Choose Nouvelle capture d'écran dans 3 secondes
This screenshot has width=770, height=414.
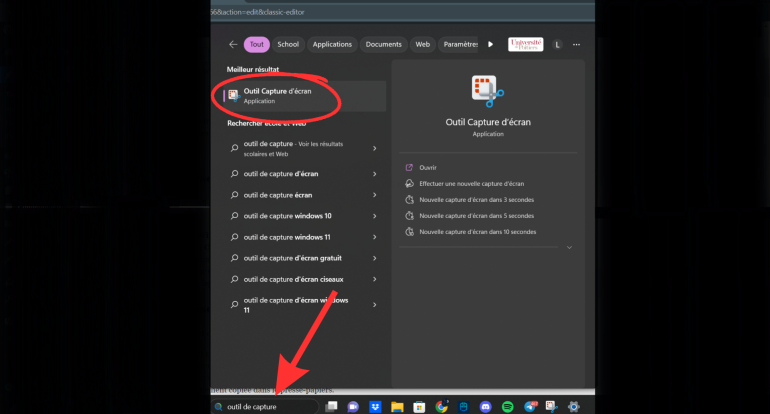click(x=476, y=200)
